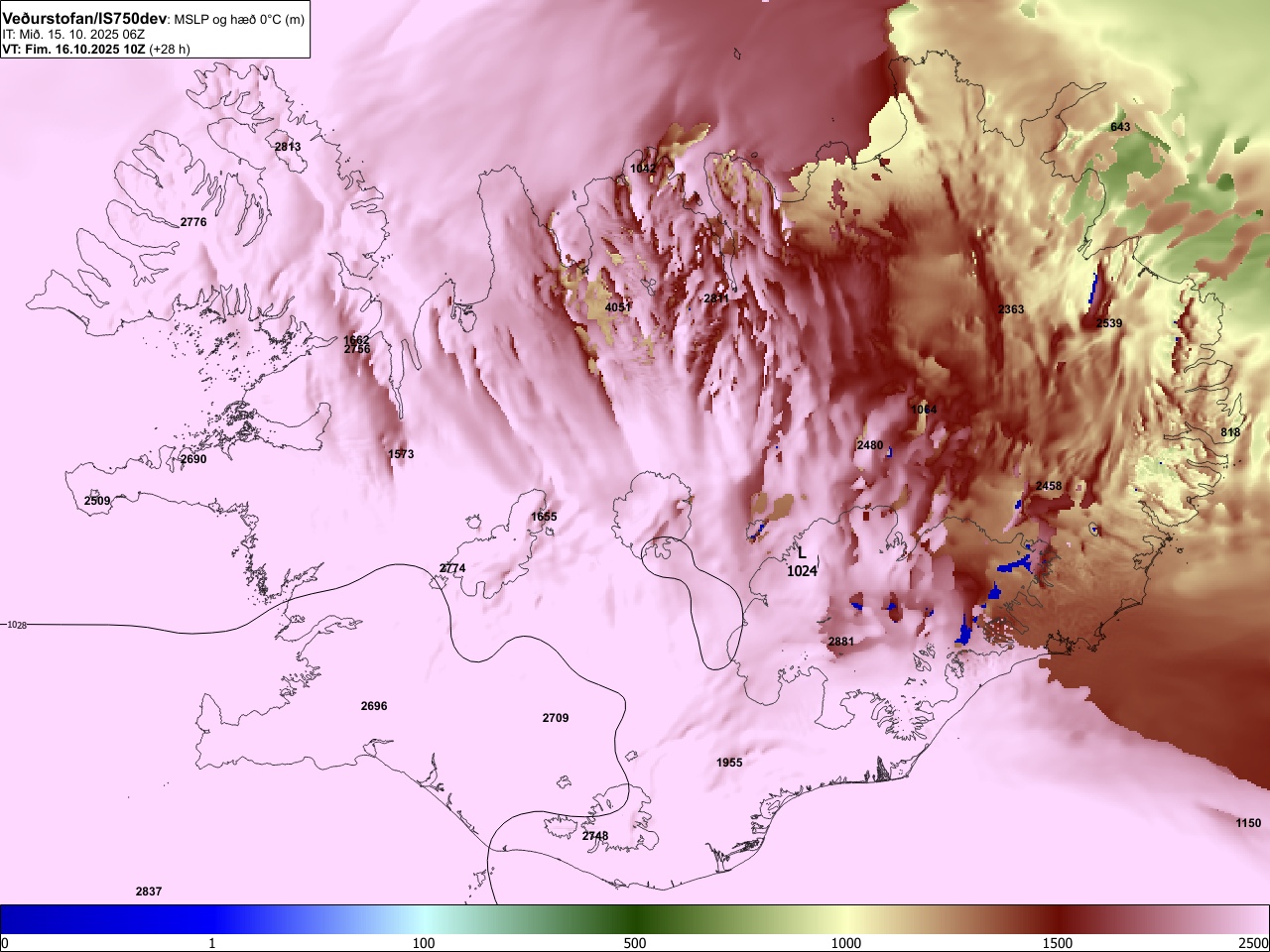1270x952 pixels.
Task: Click the 2774 map value
Action: tap(452, 568)
